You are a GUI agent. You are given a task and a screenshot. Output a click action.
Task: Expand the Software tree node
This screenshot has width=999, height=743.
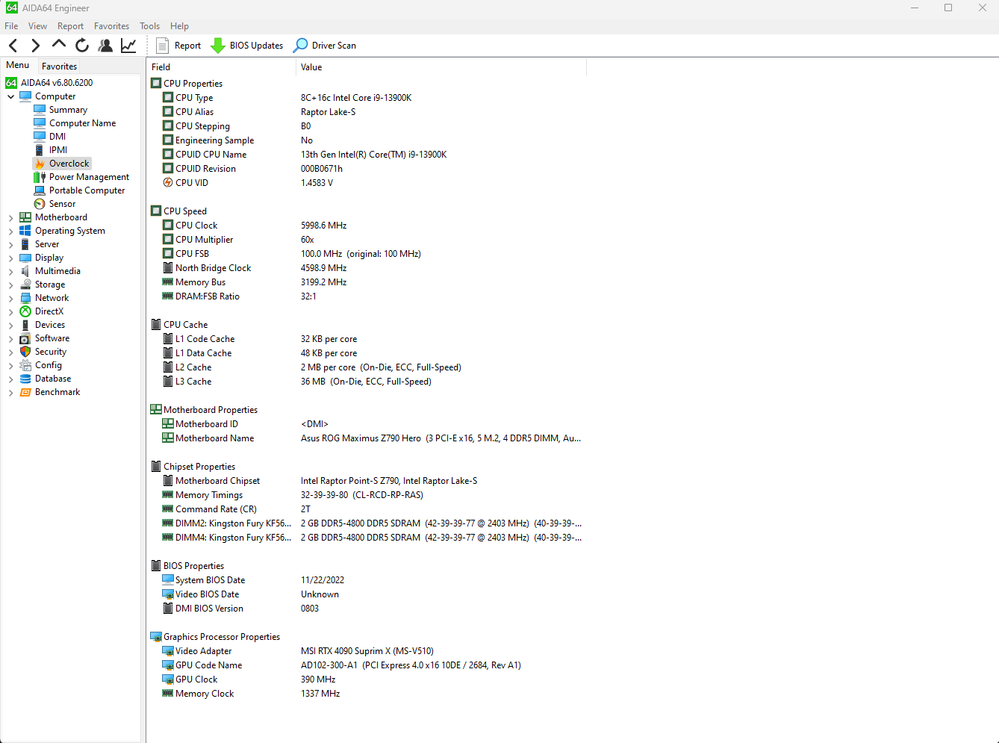[11, 338]
